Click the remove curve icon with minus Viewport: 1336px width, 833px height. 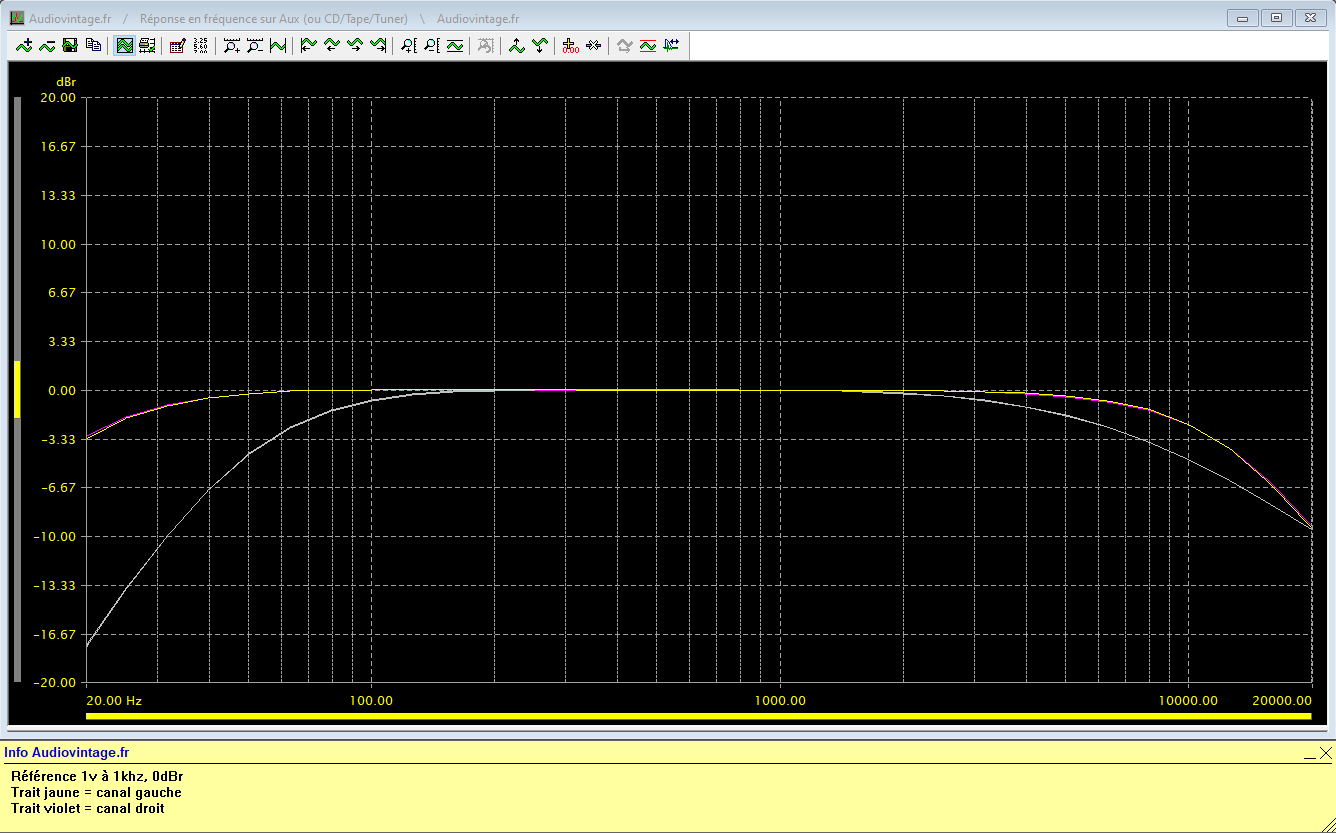tap(47, 45)
